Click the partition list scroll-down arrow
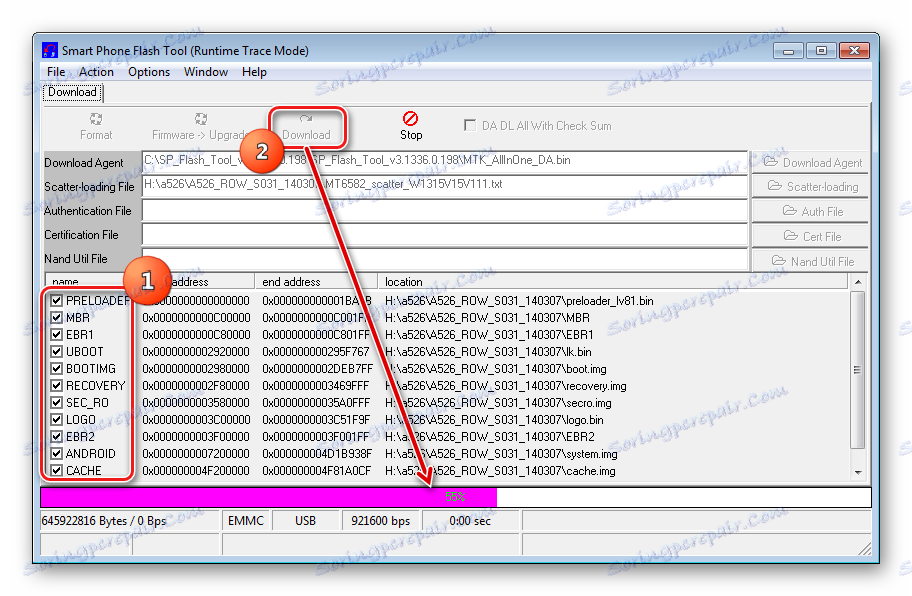This screenshot has height=596, width=912. point(857,472)
